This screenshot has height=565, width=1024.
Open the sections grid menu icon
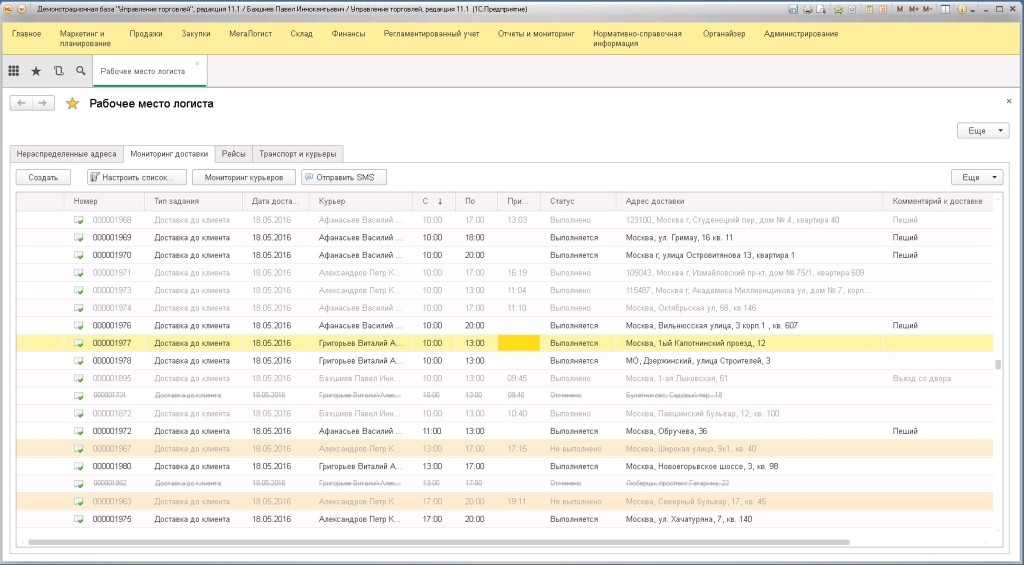[x=13, y=71]
